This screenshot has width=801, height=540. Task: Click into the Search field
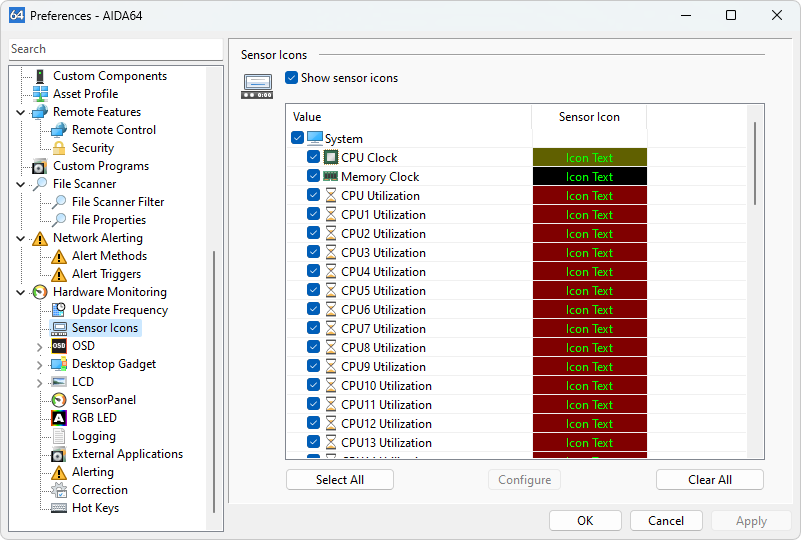115,49
